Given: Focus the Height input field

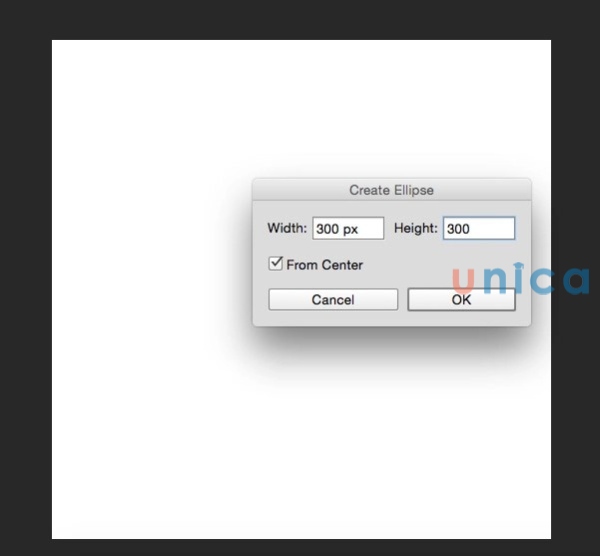Looking at the screenshot, I should click(479, 228).
